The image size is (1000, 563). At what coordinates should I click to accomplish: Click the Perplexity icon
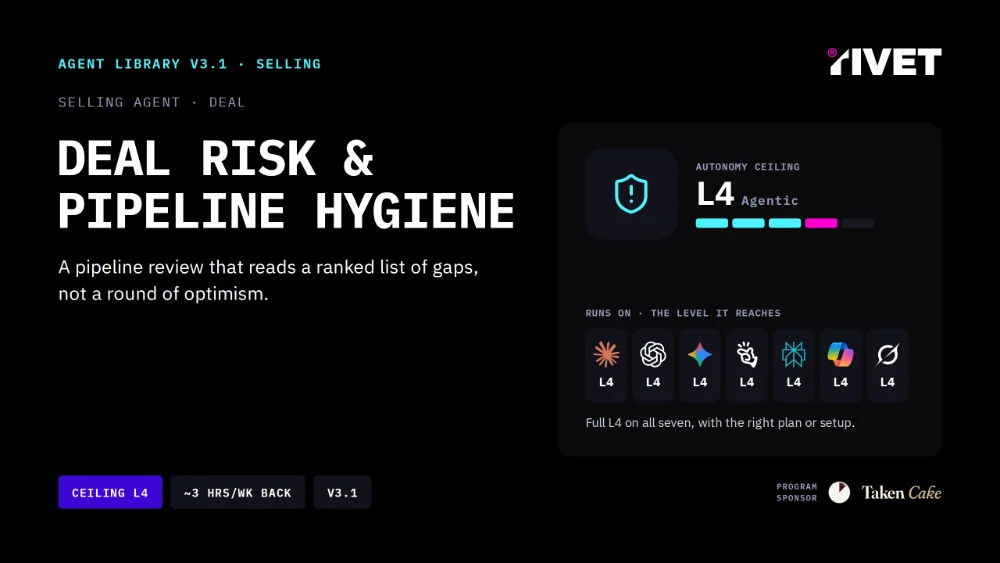pyautogui.click(x=793, y=354)
